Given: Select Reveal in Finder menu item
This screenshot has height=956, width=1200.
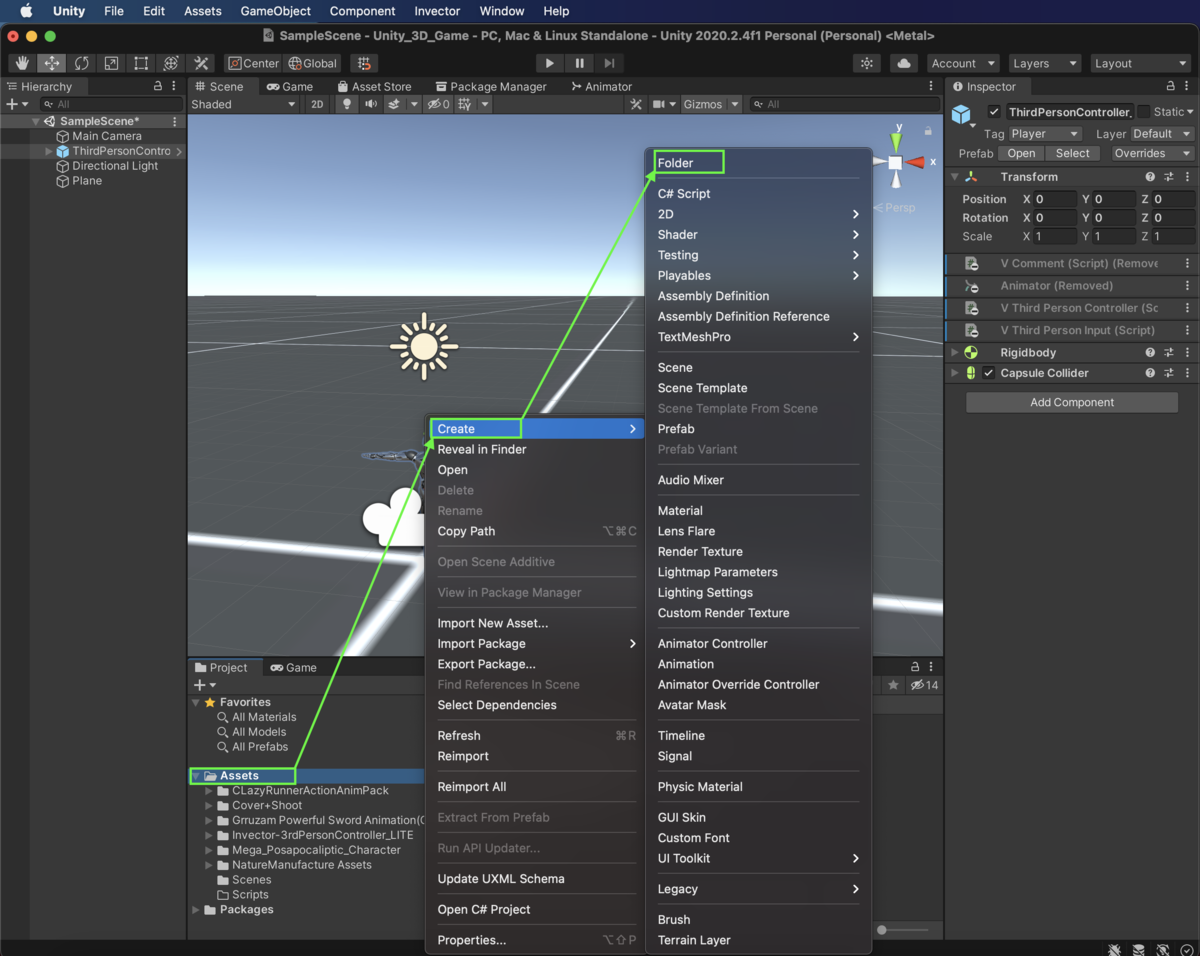Looking at the screenshot, I should pyautogui.click(x=535, y=449).
